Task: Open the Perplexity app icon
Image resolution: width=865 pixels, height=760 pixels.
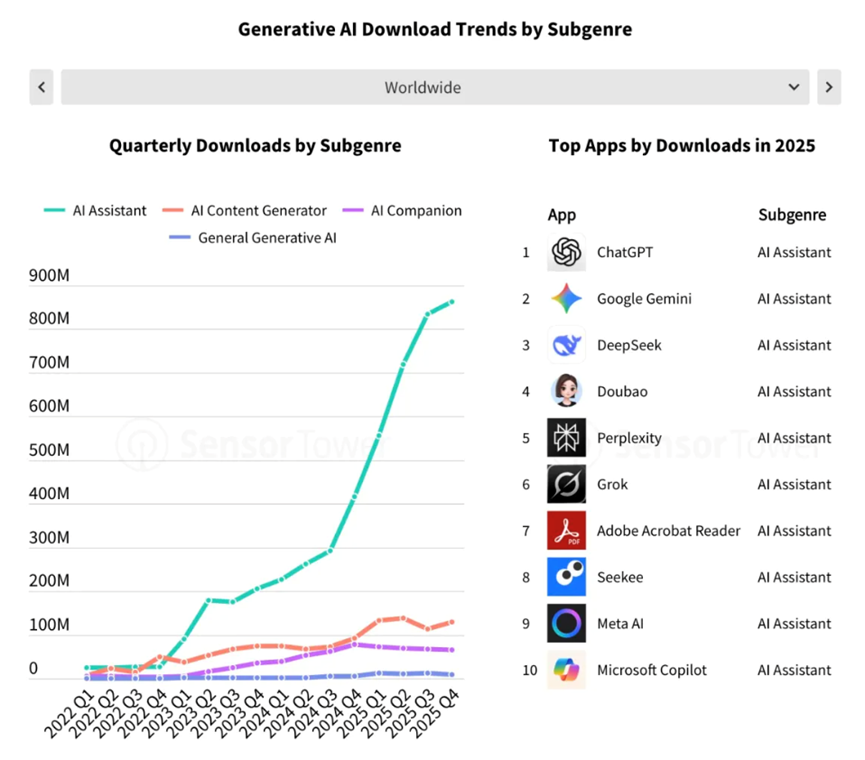Action: coord(566,437)
